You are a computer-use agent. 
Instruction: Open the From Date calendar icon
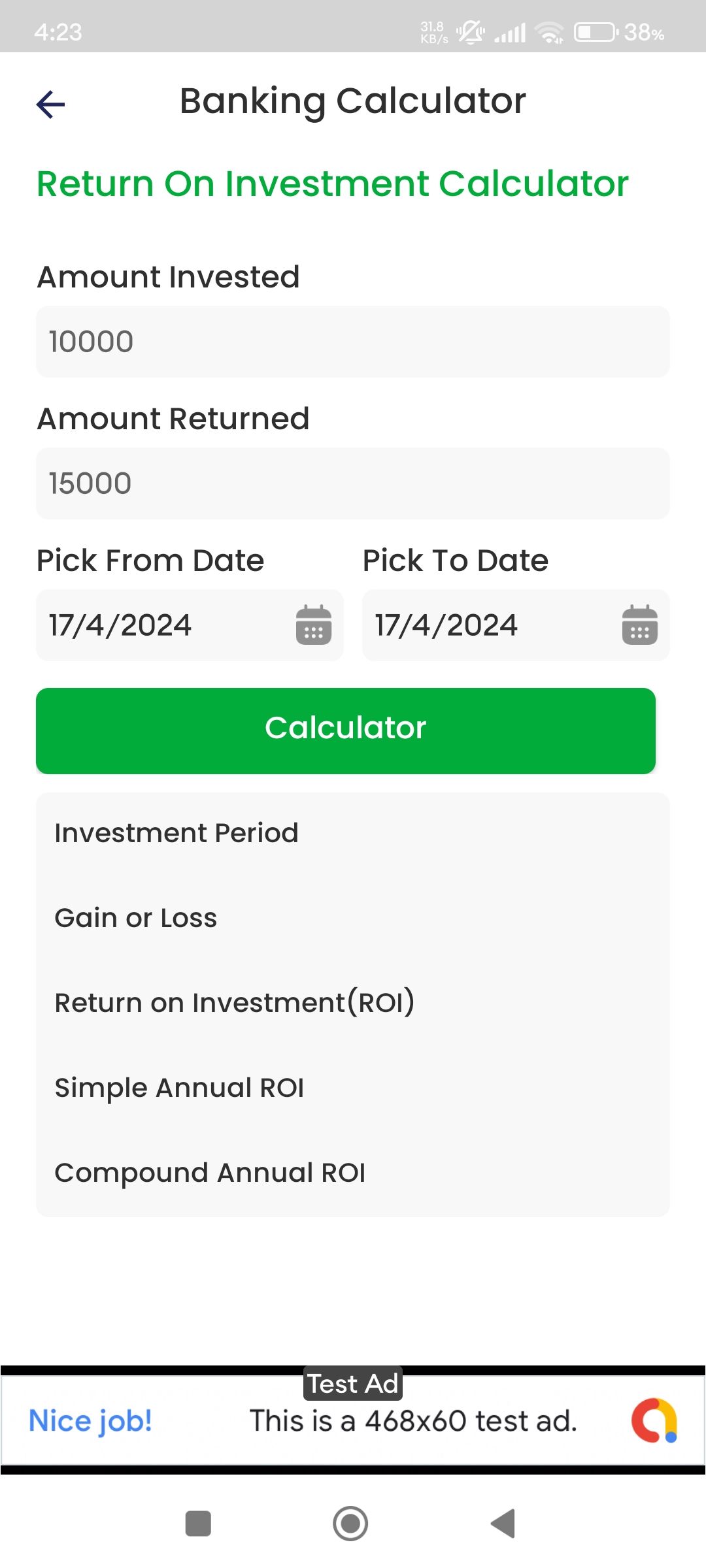point(314,625)
